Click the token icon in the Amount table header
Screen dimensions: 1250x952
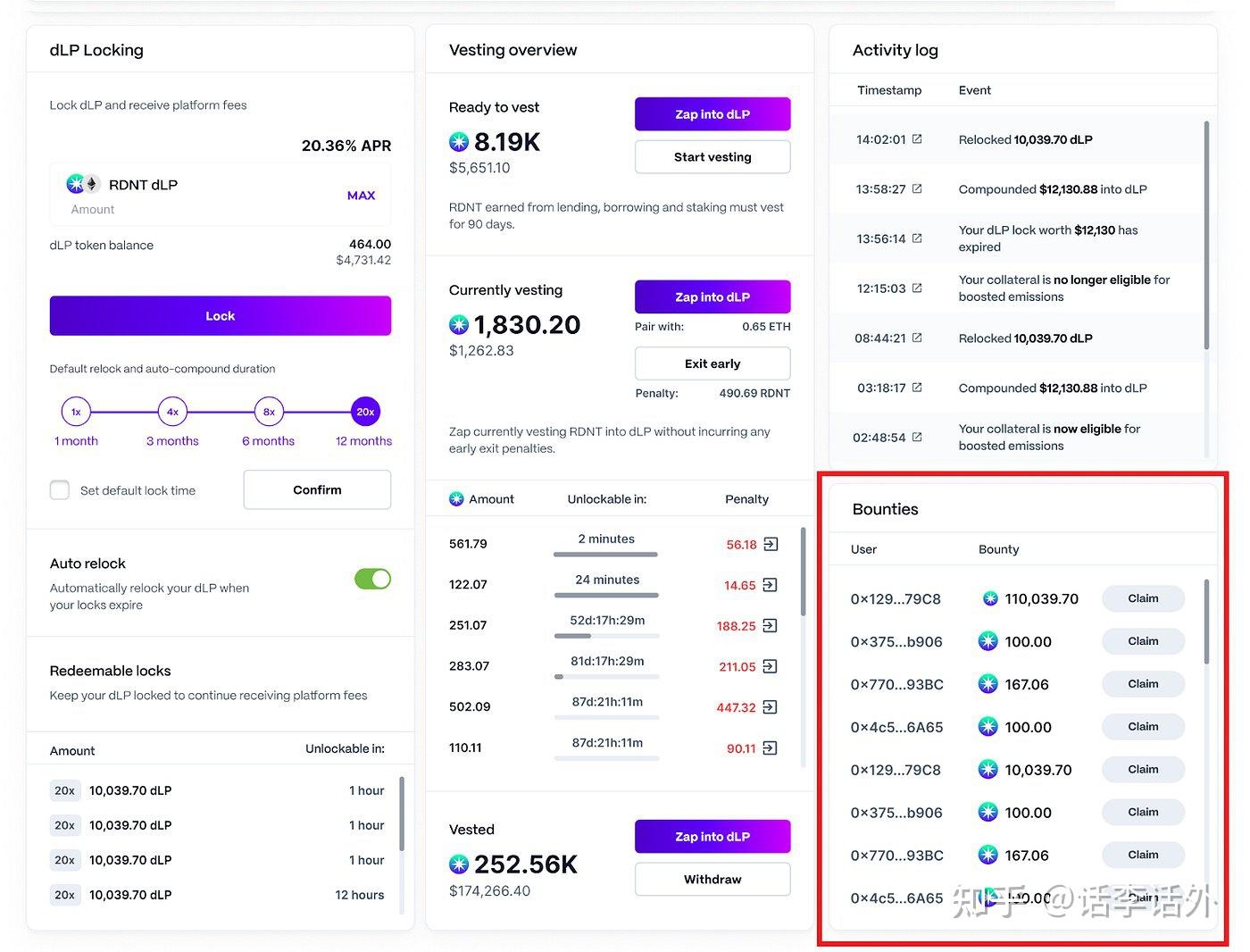pos(458,498)
